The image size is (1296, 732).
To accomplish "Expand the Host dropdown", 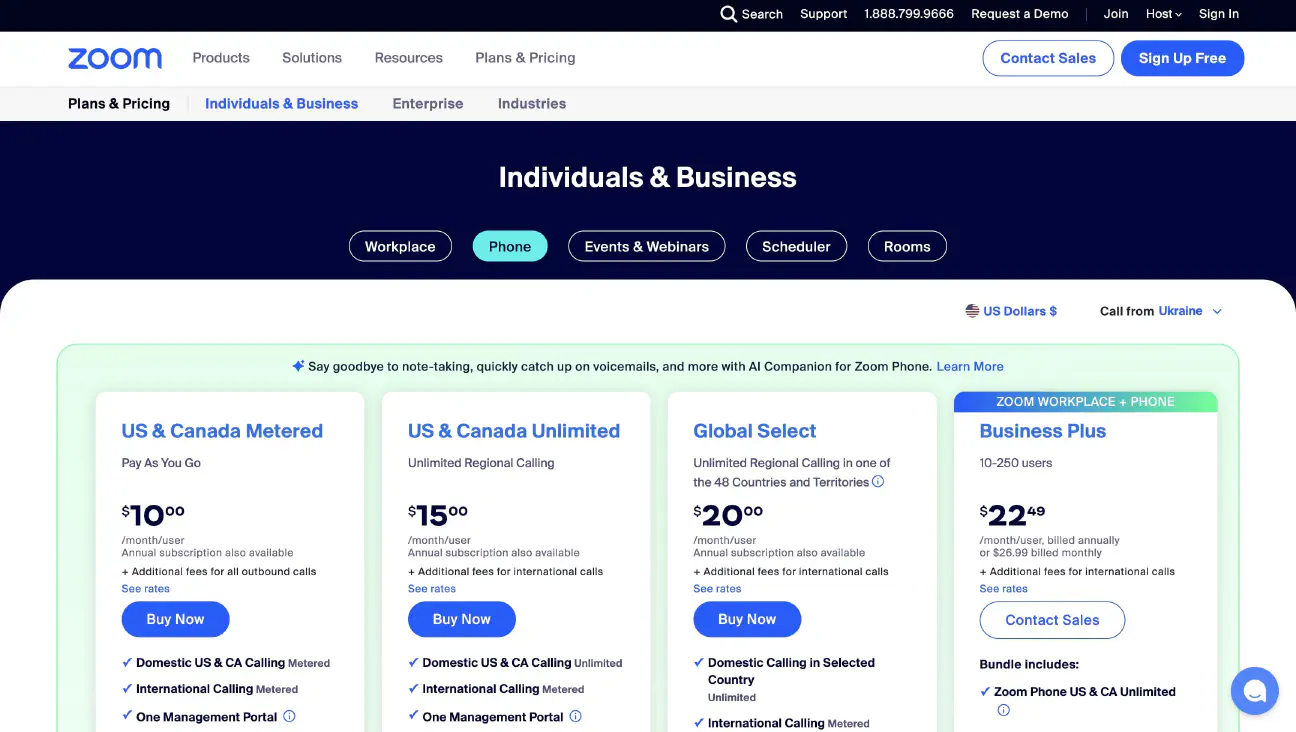I will pyautogui.click(x=1164, y=14).
